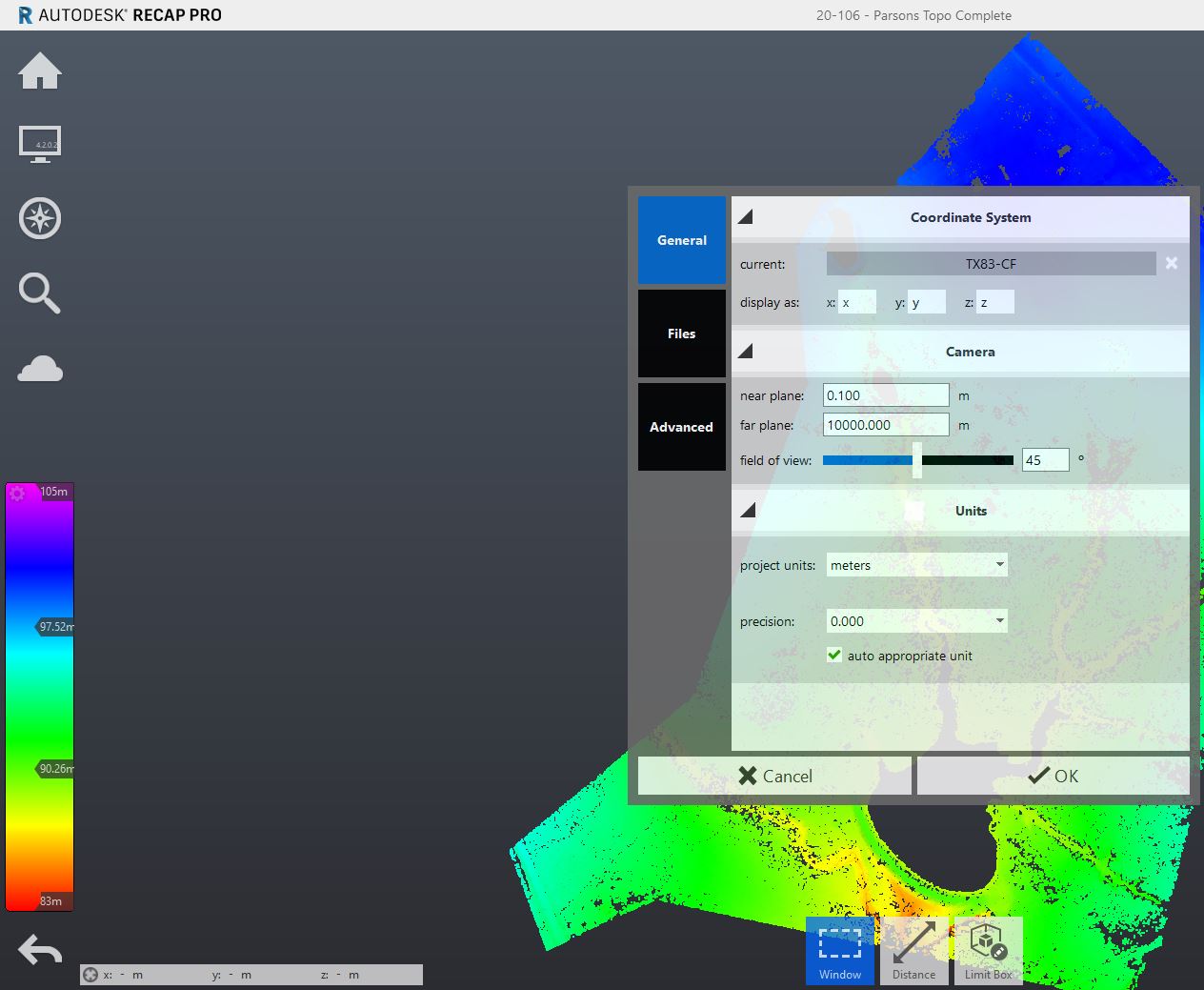Confirm settings with the OK button
This screenshot has width=1204, height=990.
(x=1053, y=776)
